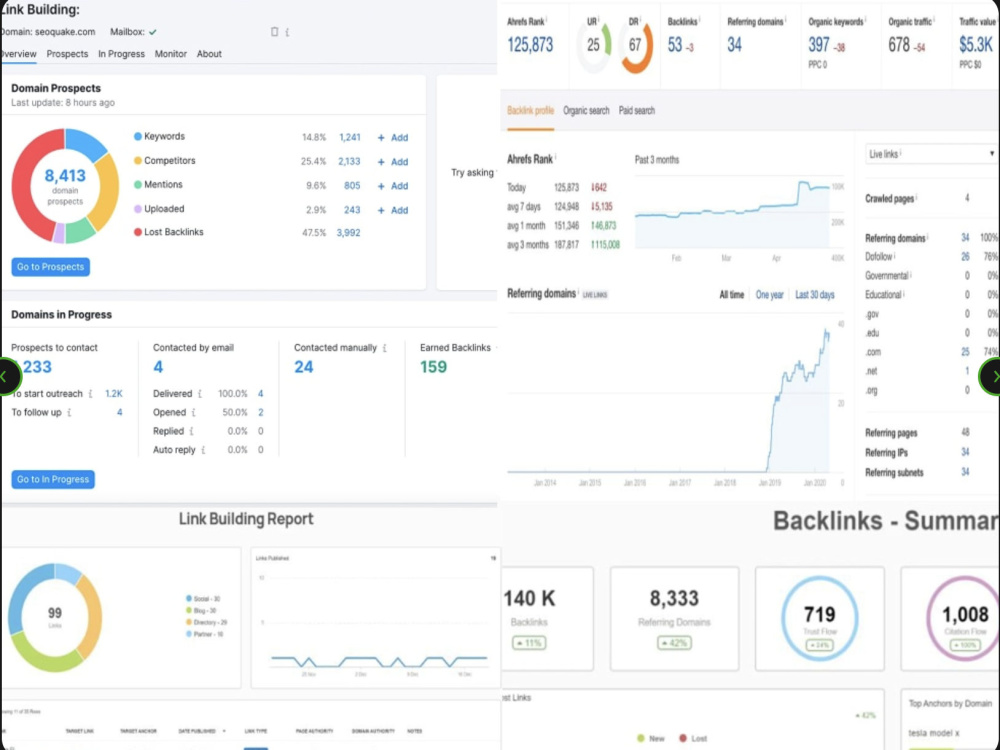Click the 8,413 domain prospects donut center

click(x=65, y=185)
